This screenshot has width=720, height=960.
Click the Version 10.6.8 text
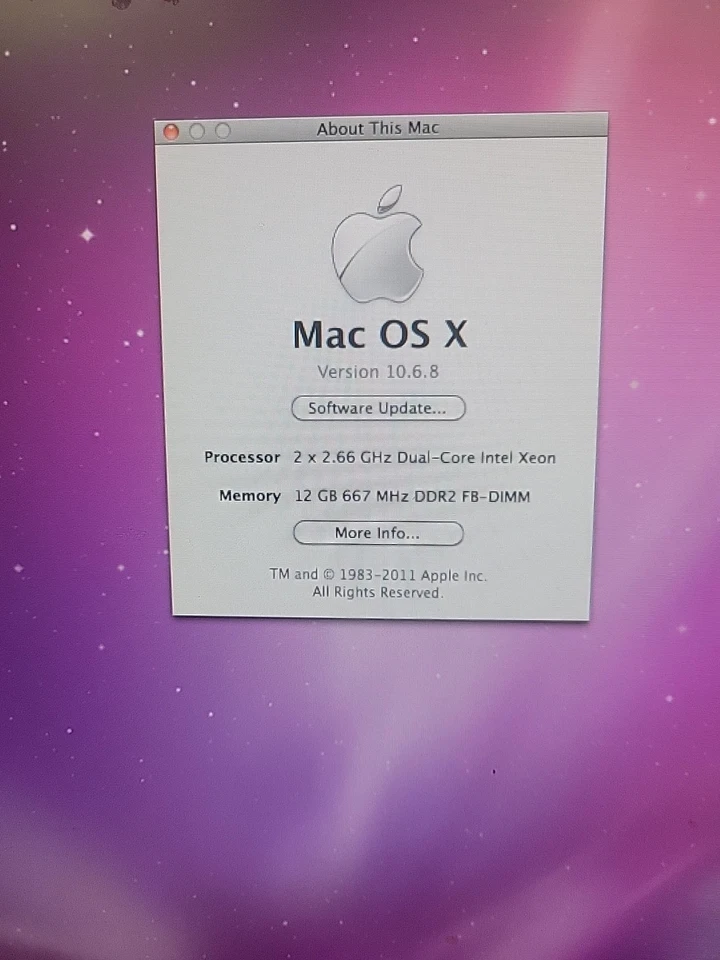point(378,372)
